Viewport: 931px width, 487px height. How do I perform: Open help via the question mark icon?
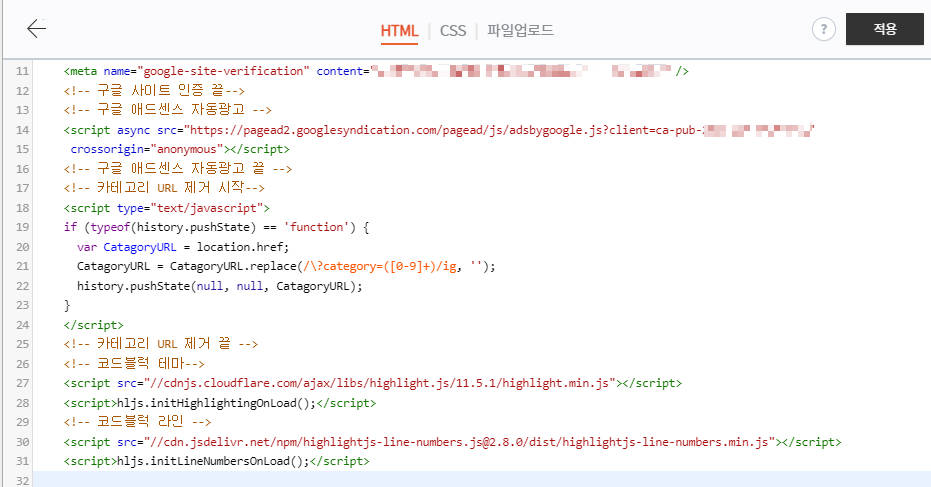tap(824, 29)
